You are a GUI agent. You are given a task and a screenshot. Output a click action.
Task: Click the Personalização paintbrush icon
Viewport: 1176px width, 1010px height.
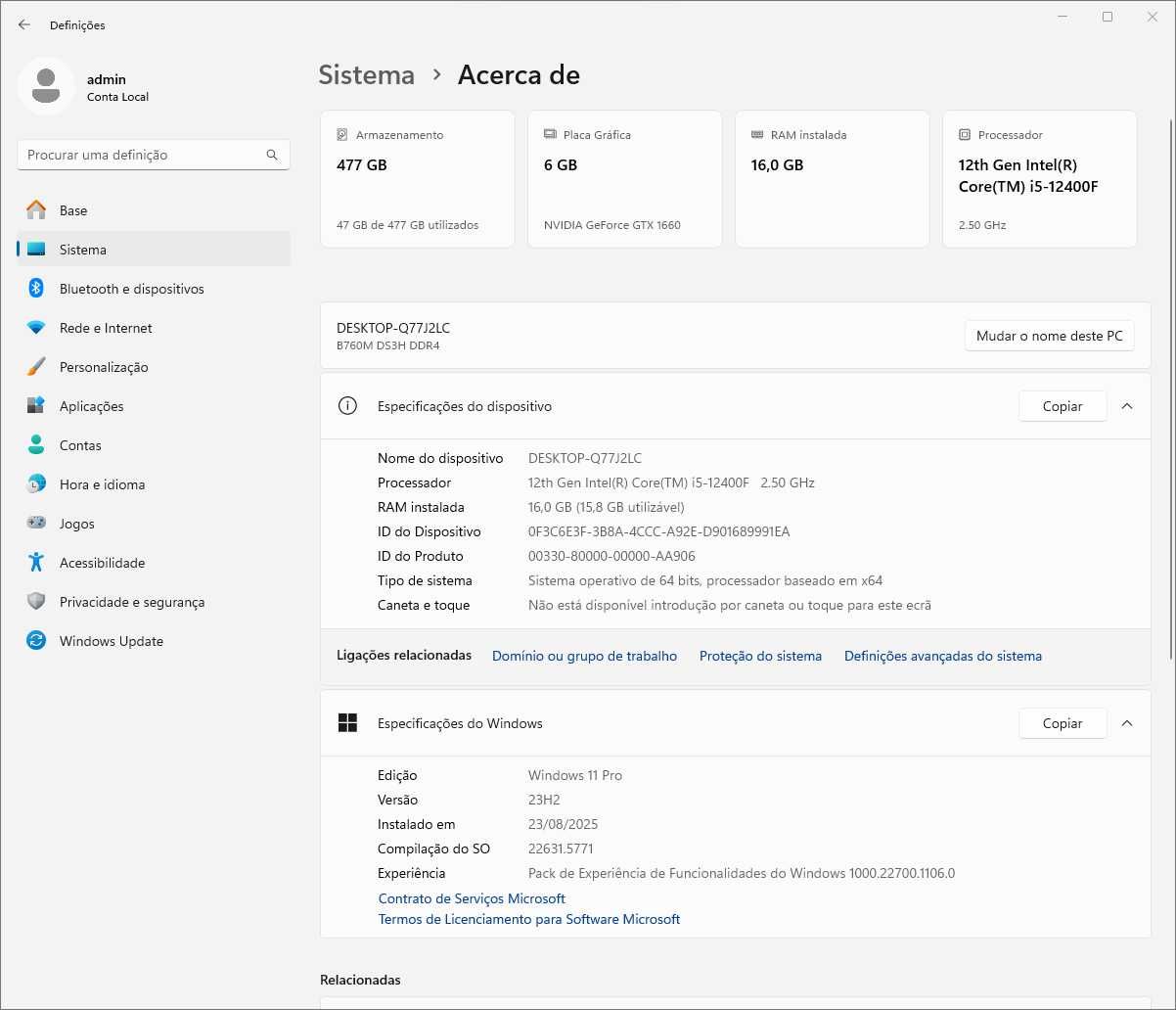pos(36,367)
